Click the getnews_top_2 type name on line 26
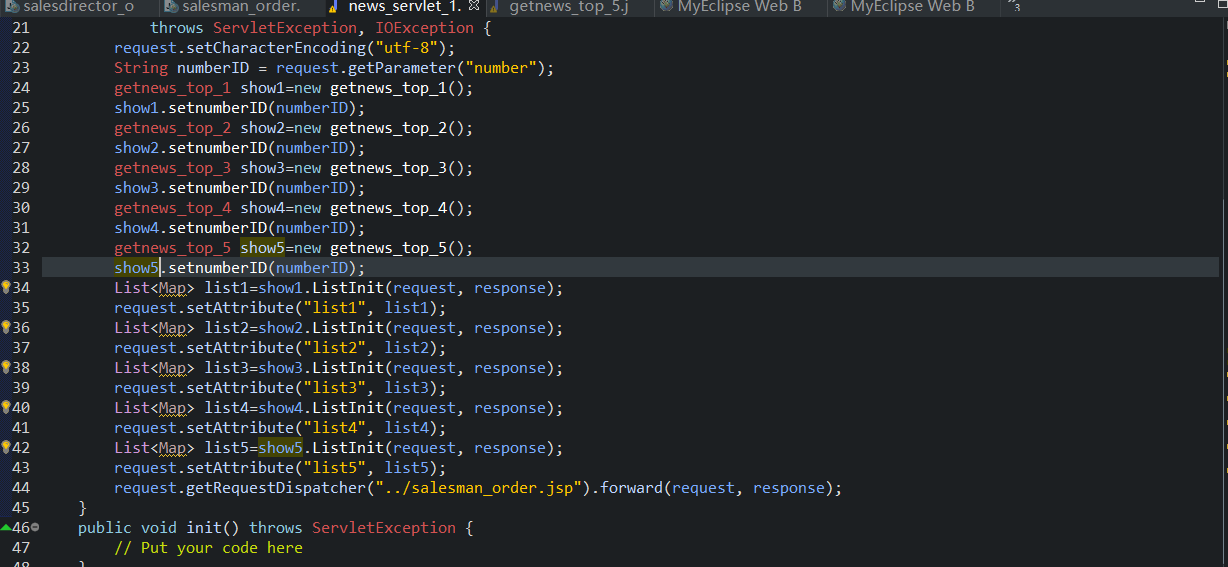 [173, 127]
